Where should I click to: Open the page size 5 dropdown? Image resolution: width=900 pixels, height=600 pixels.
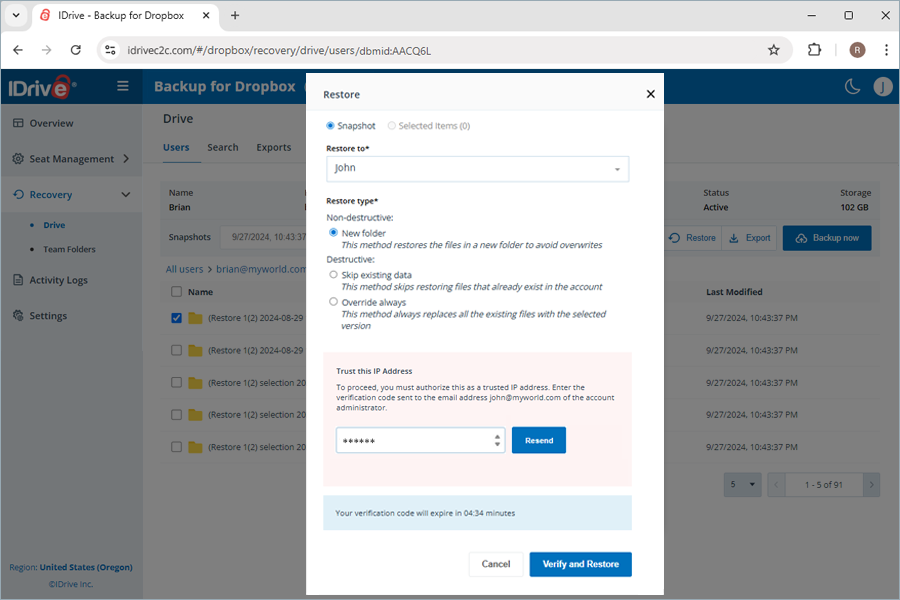[x=742, y=484]
